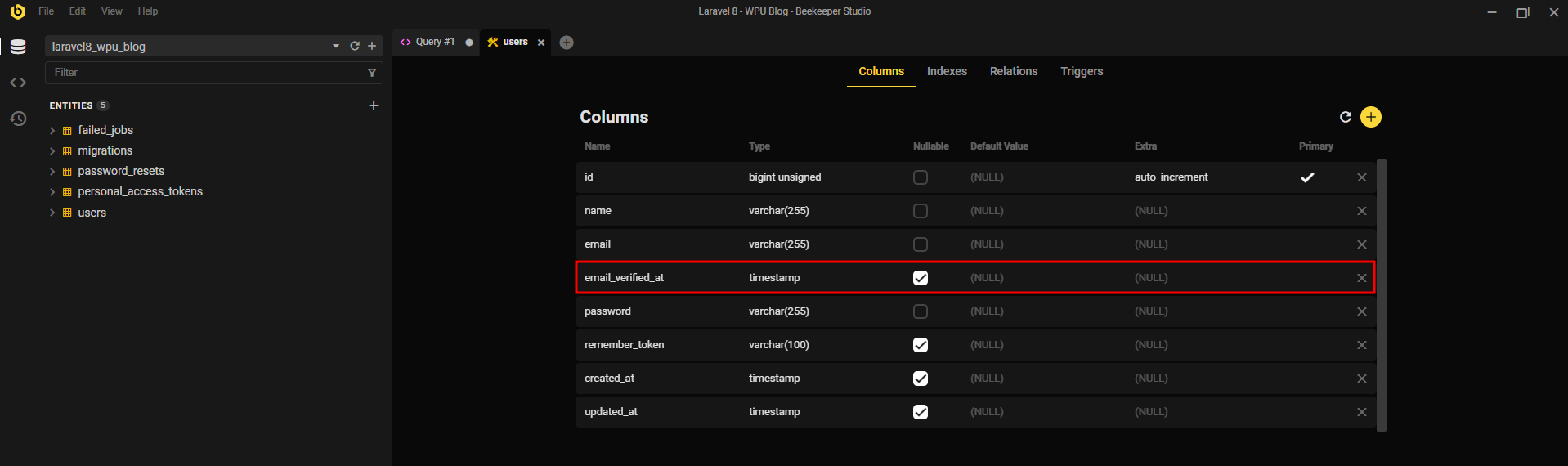Enable Nullable checkbox for password column
The image size is (1568, 466).
click(921, 311)
